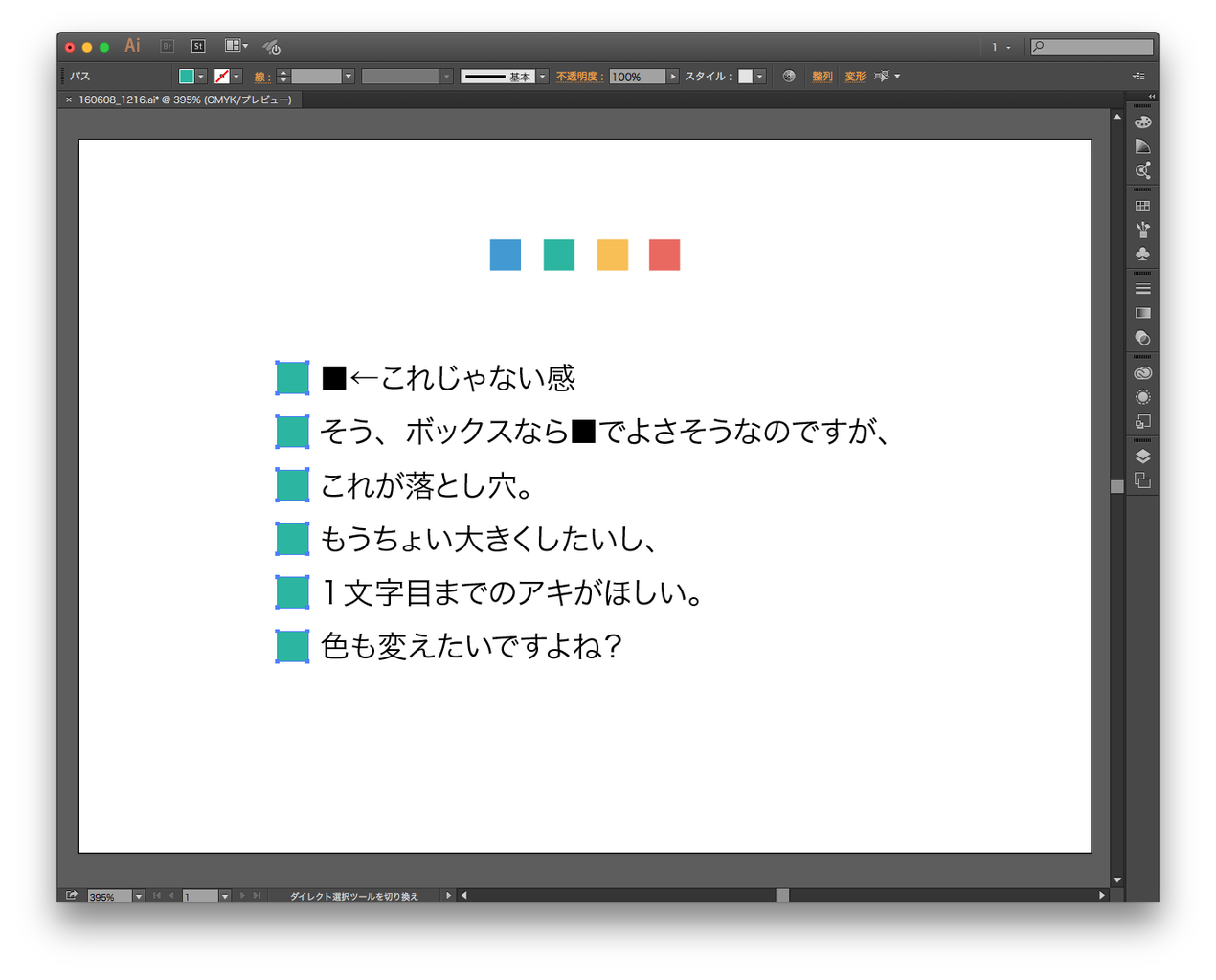This screenshot has width=1216, height=980.
Task: Open the Symbols panel club icon
Action: (x=1142, y=254)
